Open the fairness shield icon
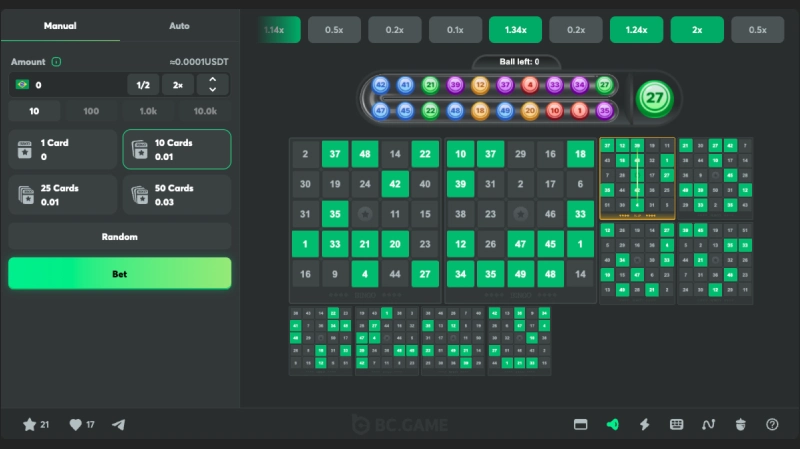The image size is (800, 449). coord(740,425)
